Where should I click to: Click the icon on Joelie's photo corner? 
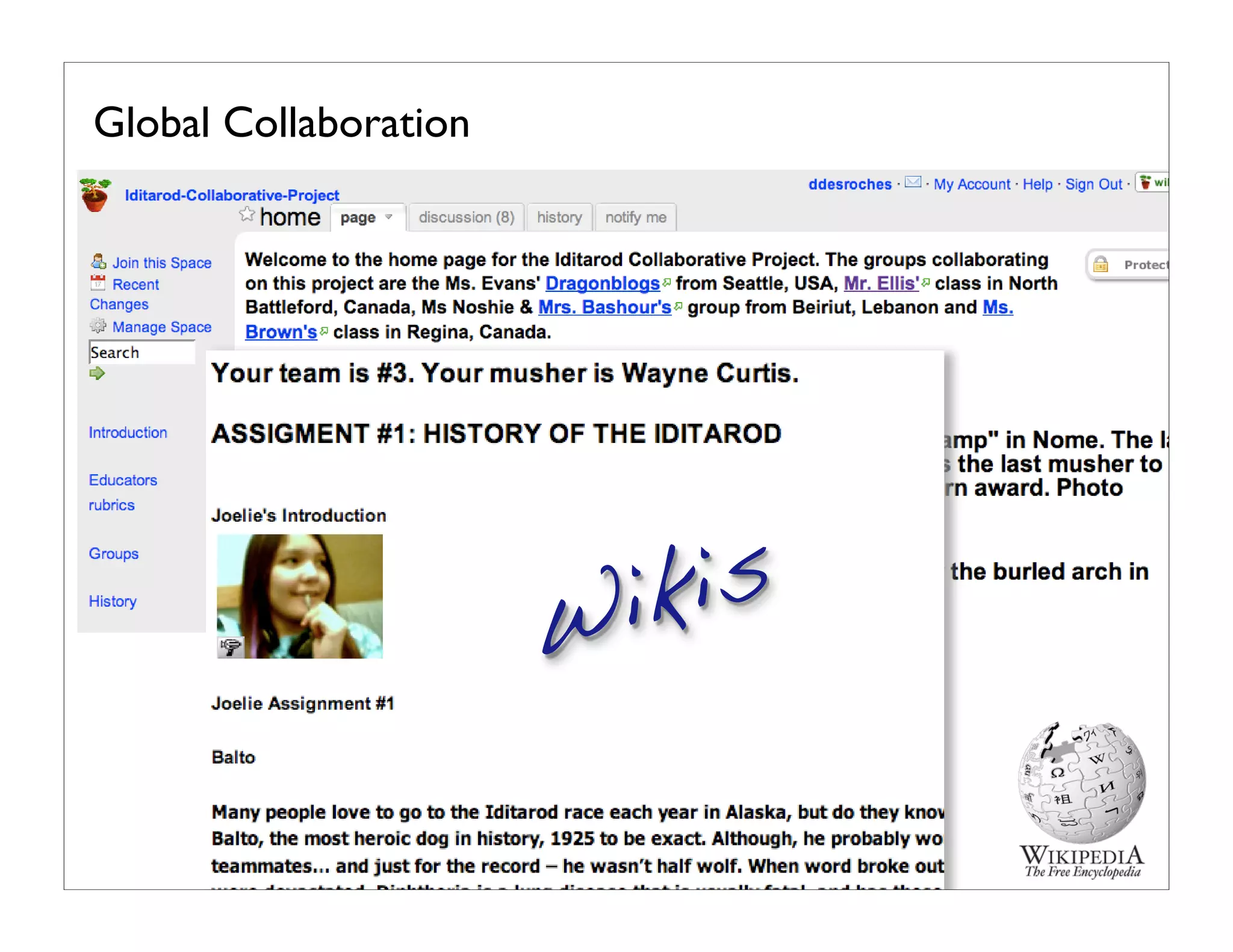[230, 648]
